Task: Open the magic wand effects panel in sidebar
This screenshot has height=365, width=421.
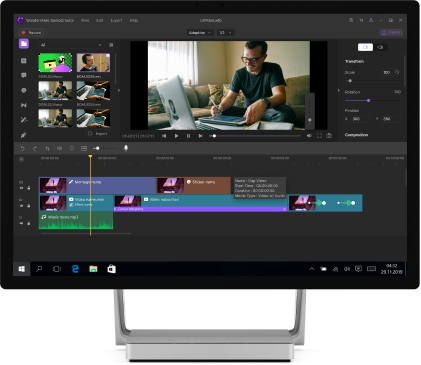Action: coord(24,120)
